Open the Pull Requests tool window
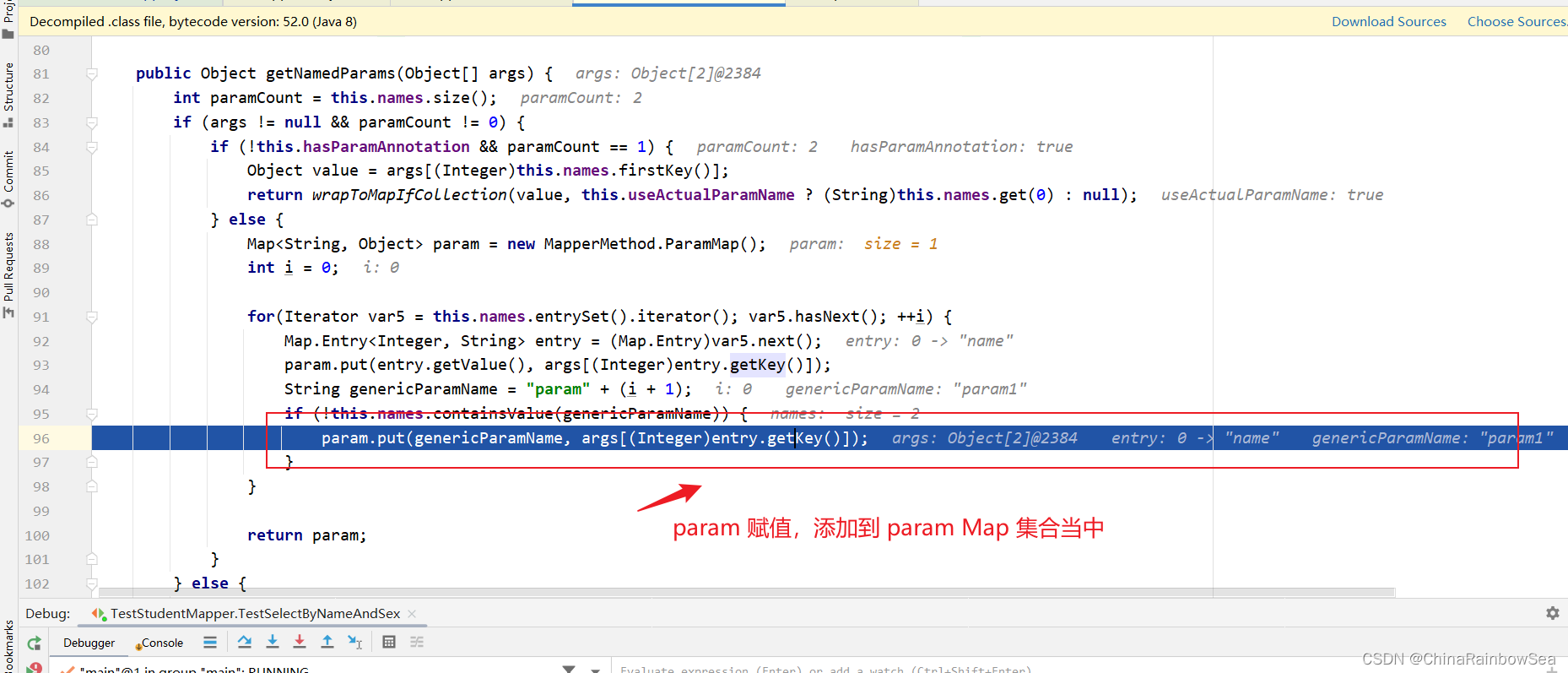This screenshot has height=673, width=1568. coord(8,274)
